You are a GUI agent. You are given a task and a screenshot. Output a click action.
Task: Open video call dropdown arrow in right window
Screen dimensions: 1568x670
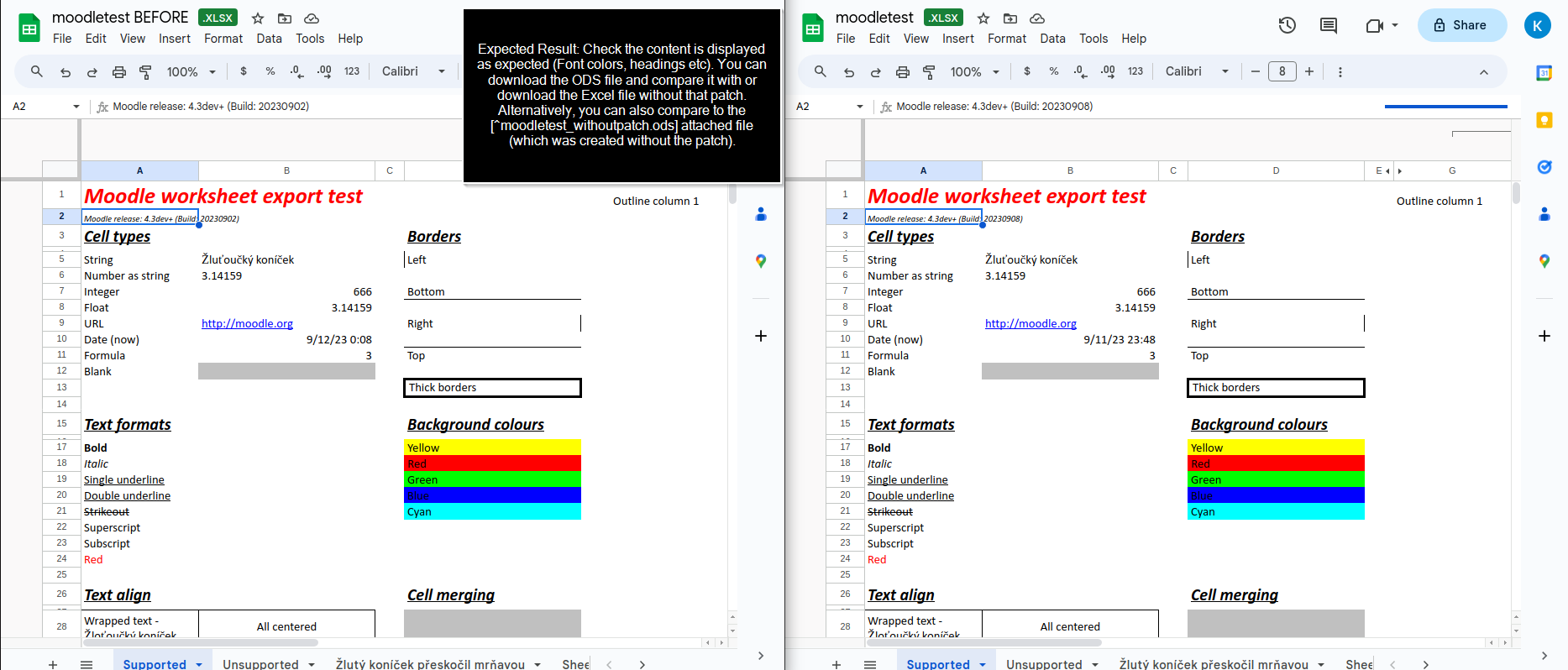pyautogui.click(x=1395, y=25)
